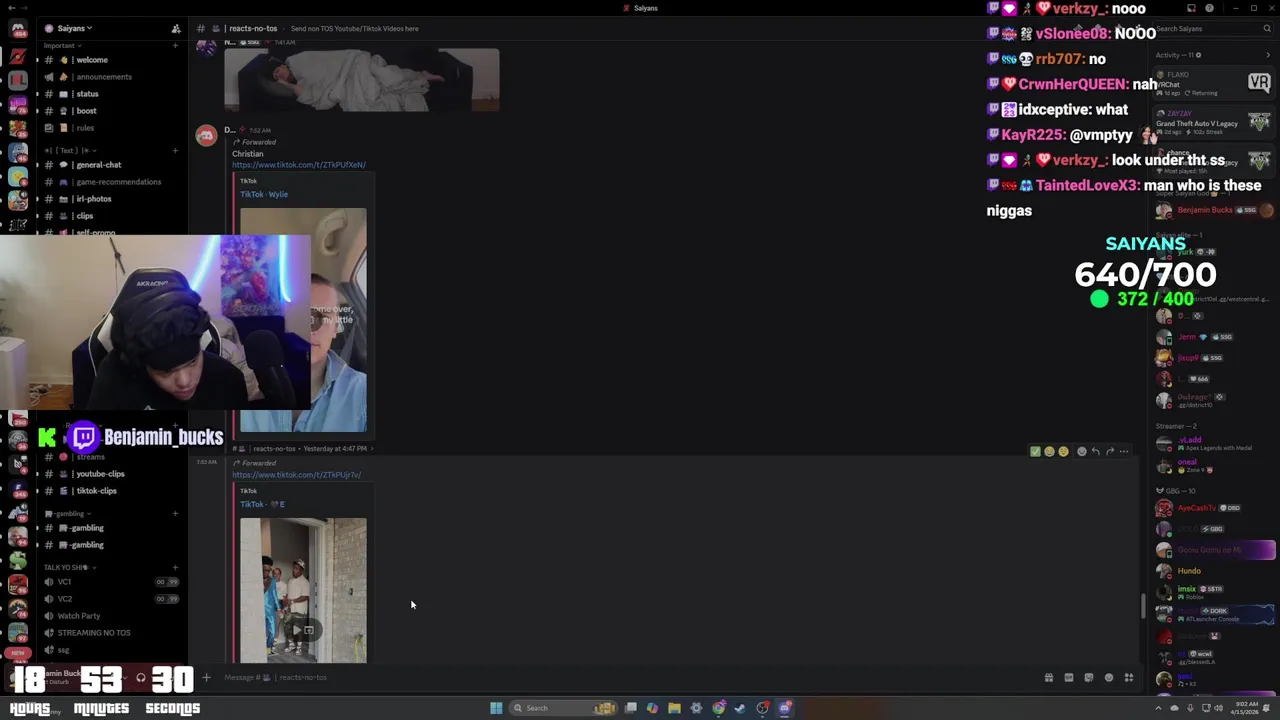Open the general-chat channel
Screen dimensions: 1280x720
(x=108, y=165)
